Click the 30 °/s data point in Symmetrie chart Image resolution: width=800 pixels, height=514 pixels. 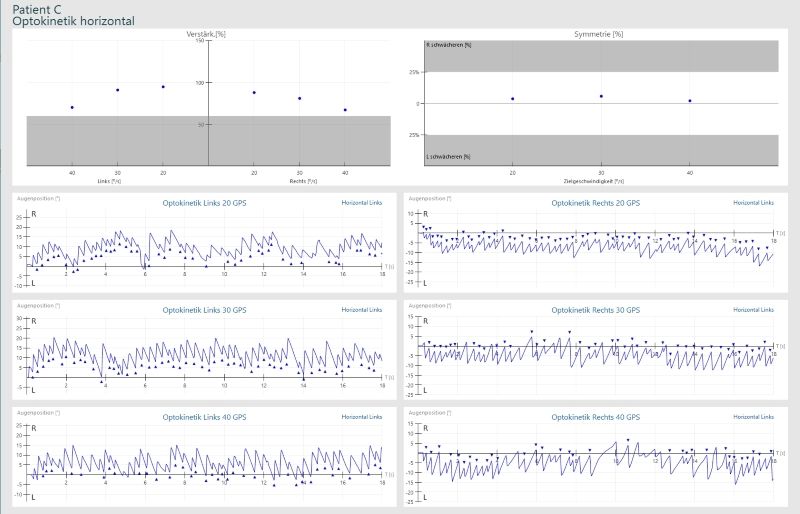[x=601, y=96]
